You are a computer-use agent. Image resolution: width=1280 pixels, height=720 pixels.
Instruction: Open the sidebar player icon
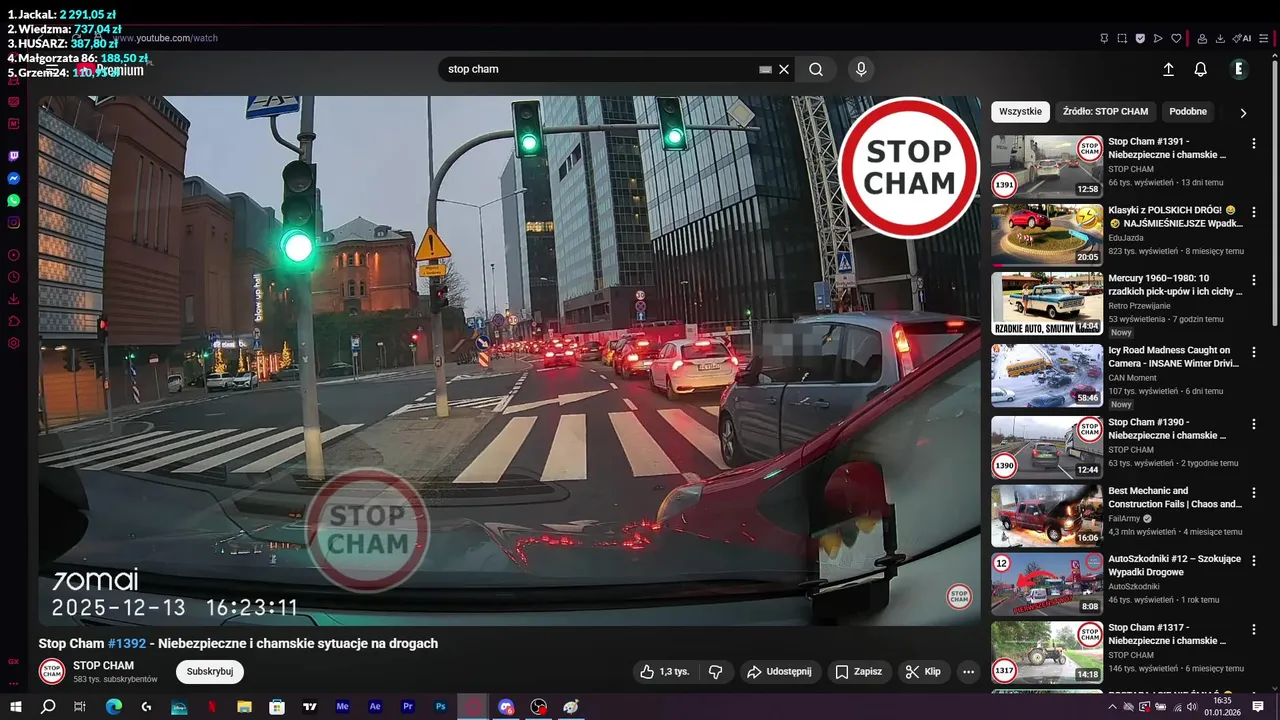[14, 255]
